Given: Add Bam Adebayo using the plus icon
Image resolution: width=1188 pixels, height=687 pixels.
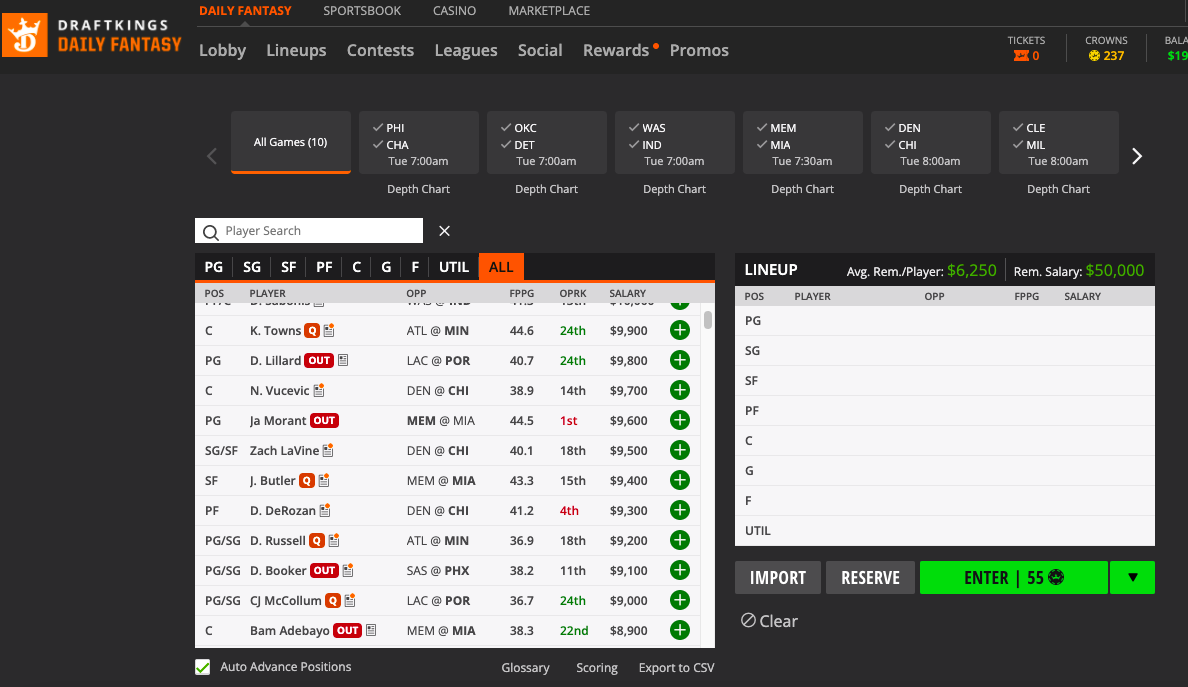Looking at the screenshot, I should pyautogui.click(x=679, y=631).
